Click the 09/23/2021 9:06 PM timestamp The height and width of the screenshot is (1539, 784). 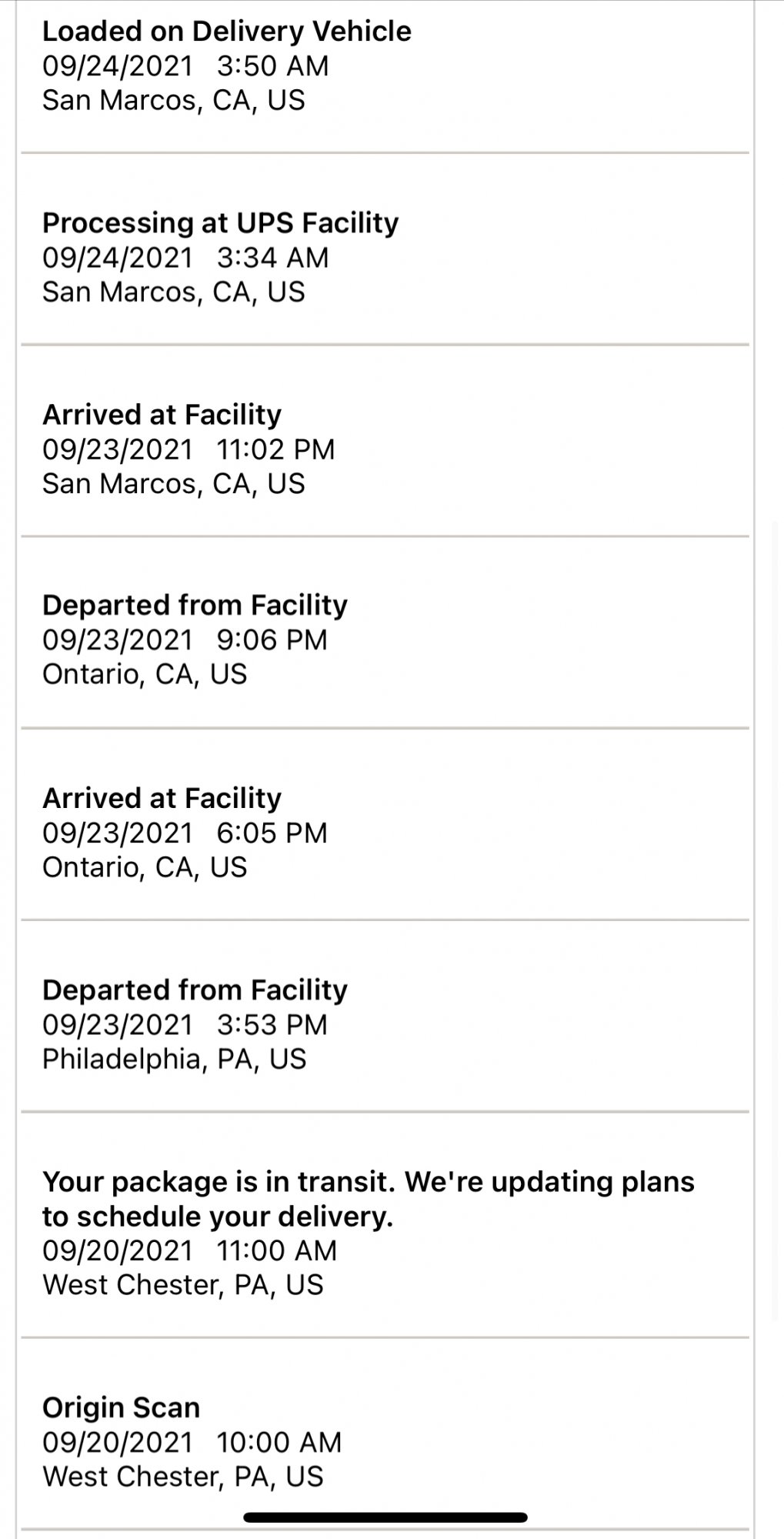click(185, 640)
